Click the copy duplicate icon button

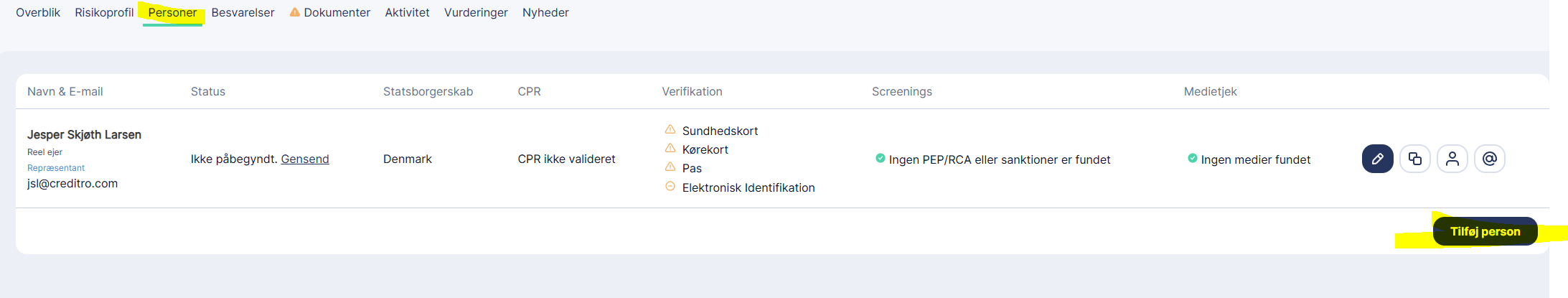click(1414, 159)
